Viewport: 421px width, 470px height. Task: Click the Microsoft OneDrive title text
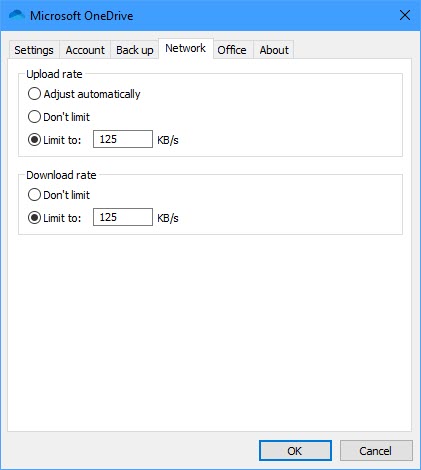pyautogui.click(x=82, y=16)
